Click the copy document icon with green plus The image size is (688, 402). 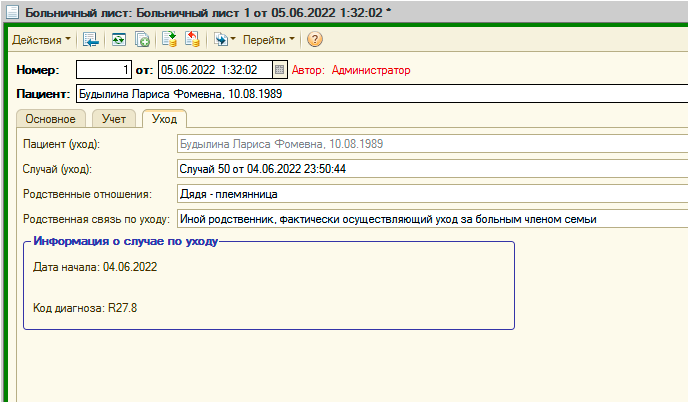tap(142, 40)
